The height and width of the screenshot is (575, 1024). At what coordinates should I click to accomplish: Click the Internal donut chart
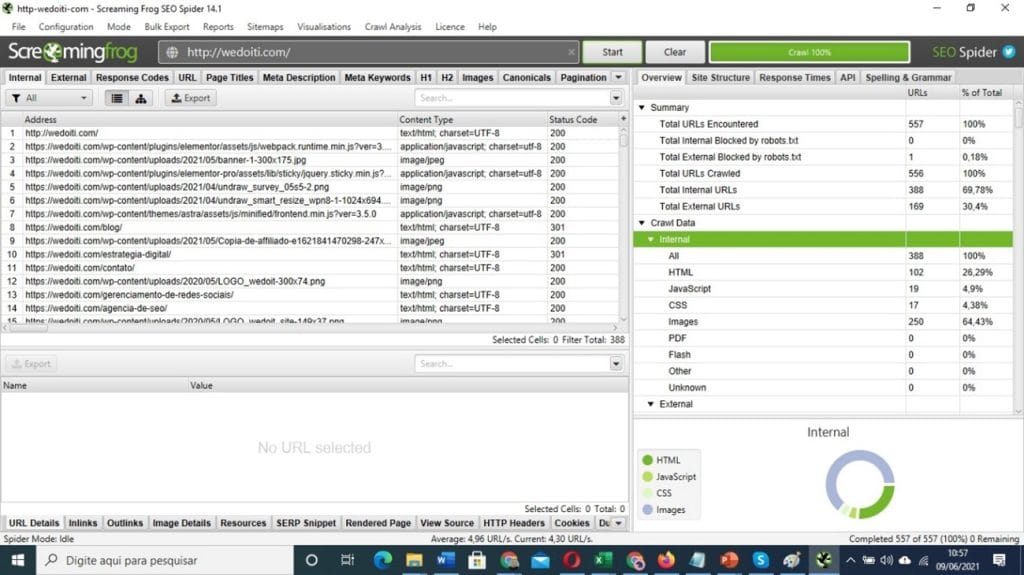(859, 484)
